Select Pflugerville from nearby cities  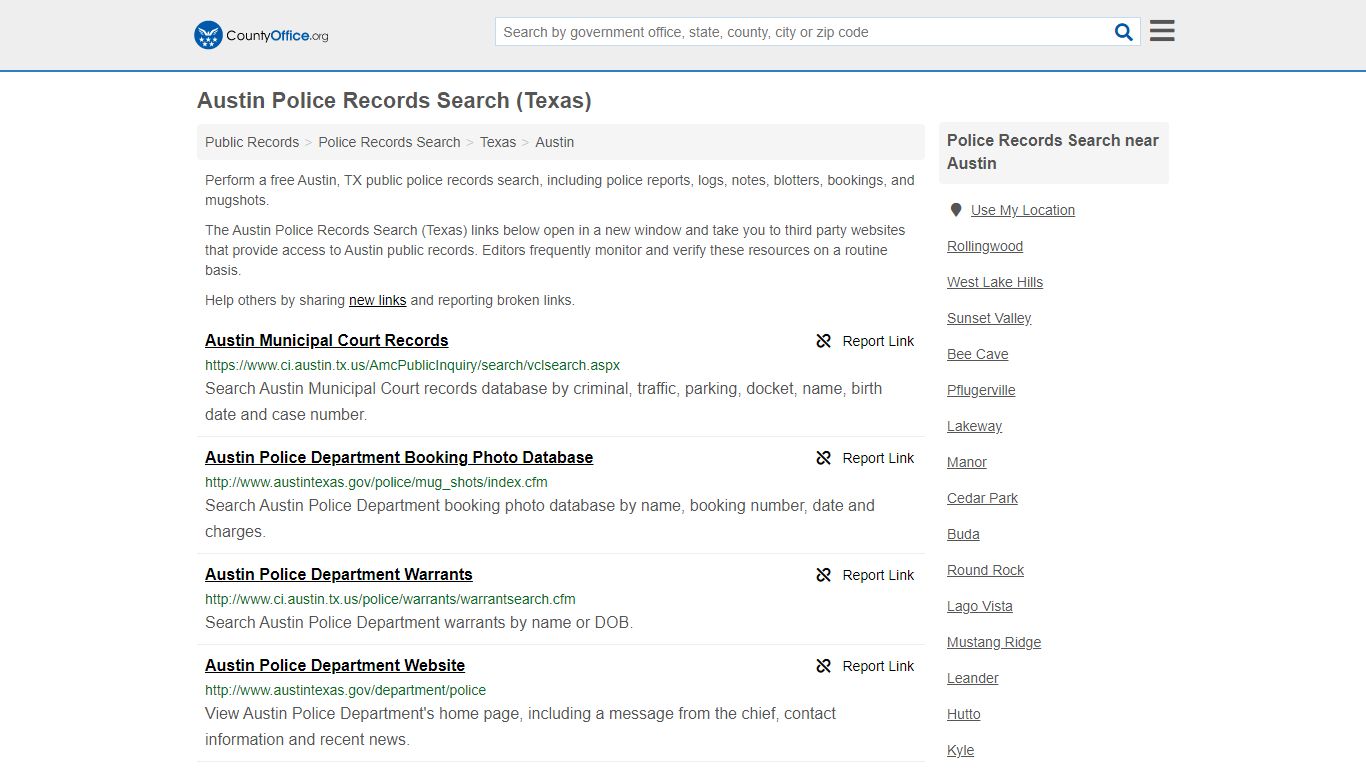click(x=981, y=390)
